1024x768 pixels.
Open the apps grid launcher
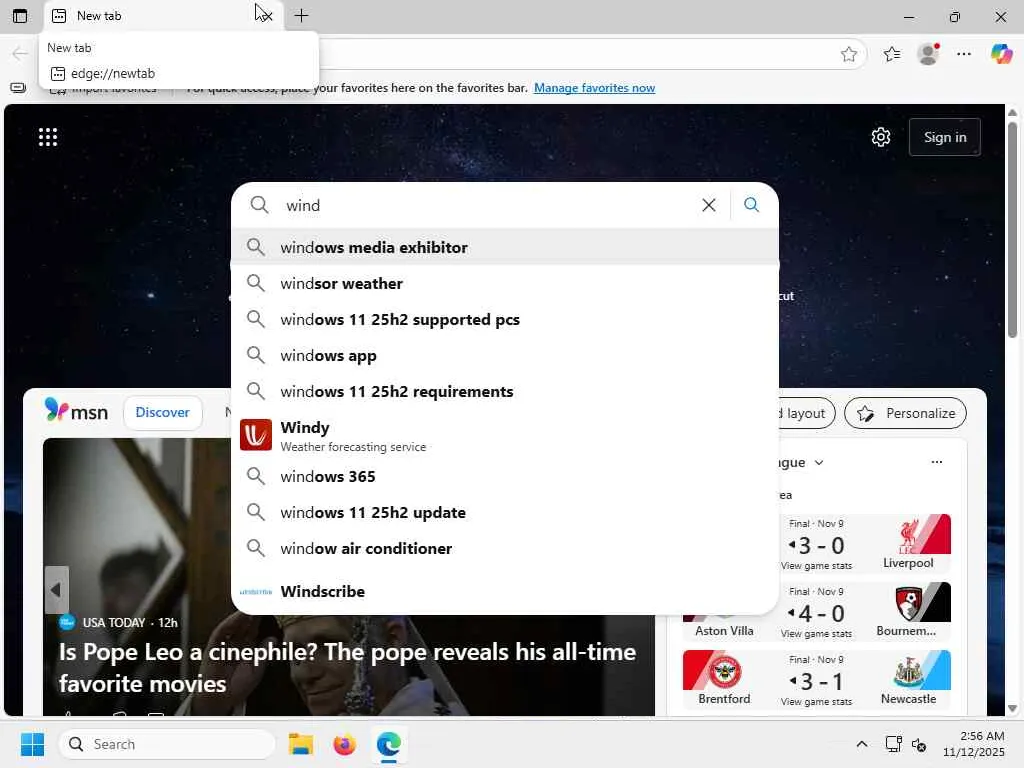[x=48, y=137]
